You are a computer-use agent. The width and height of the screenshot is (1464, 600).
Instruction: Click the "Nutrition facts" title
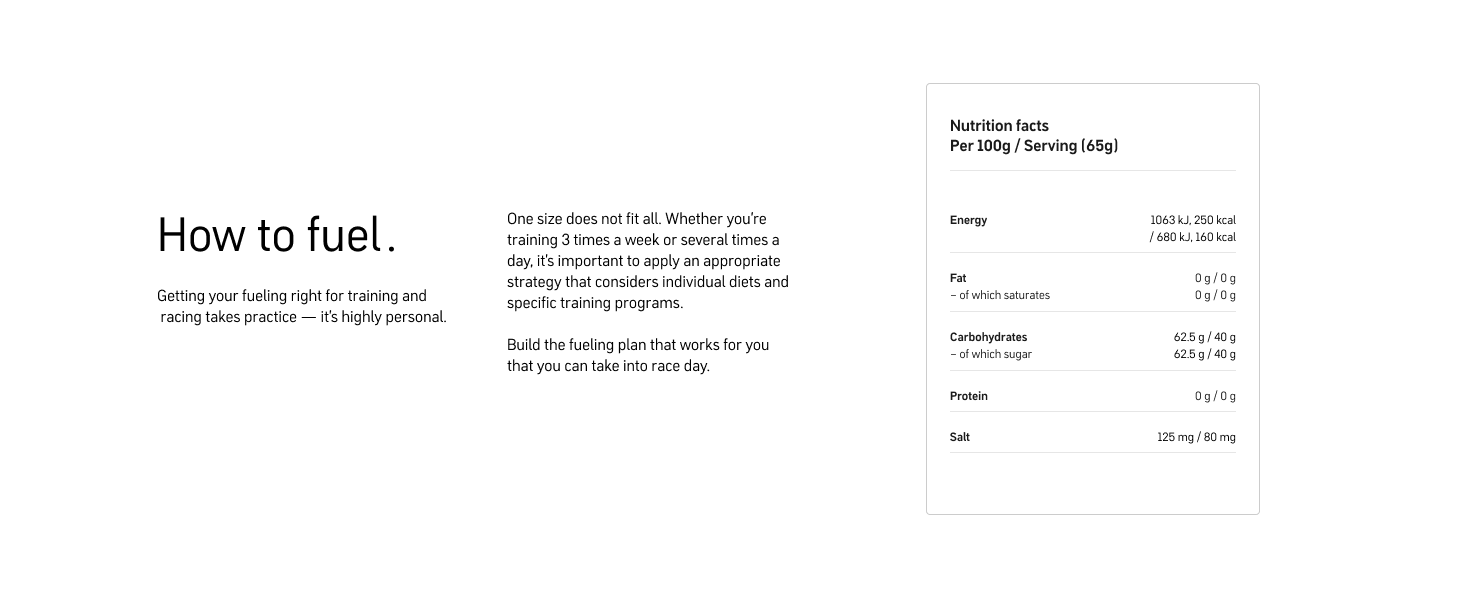(999, 126)
